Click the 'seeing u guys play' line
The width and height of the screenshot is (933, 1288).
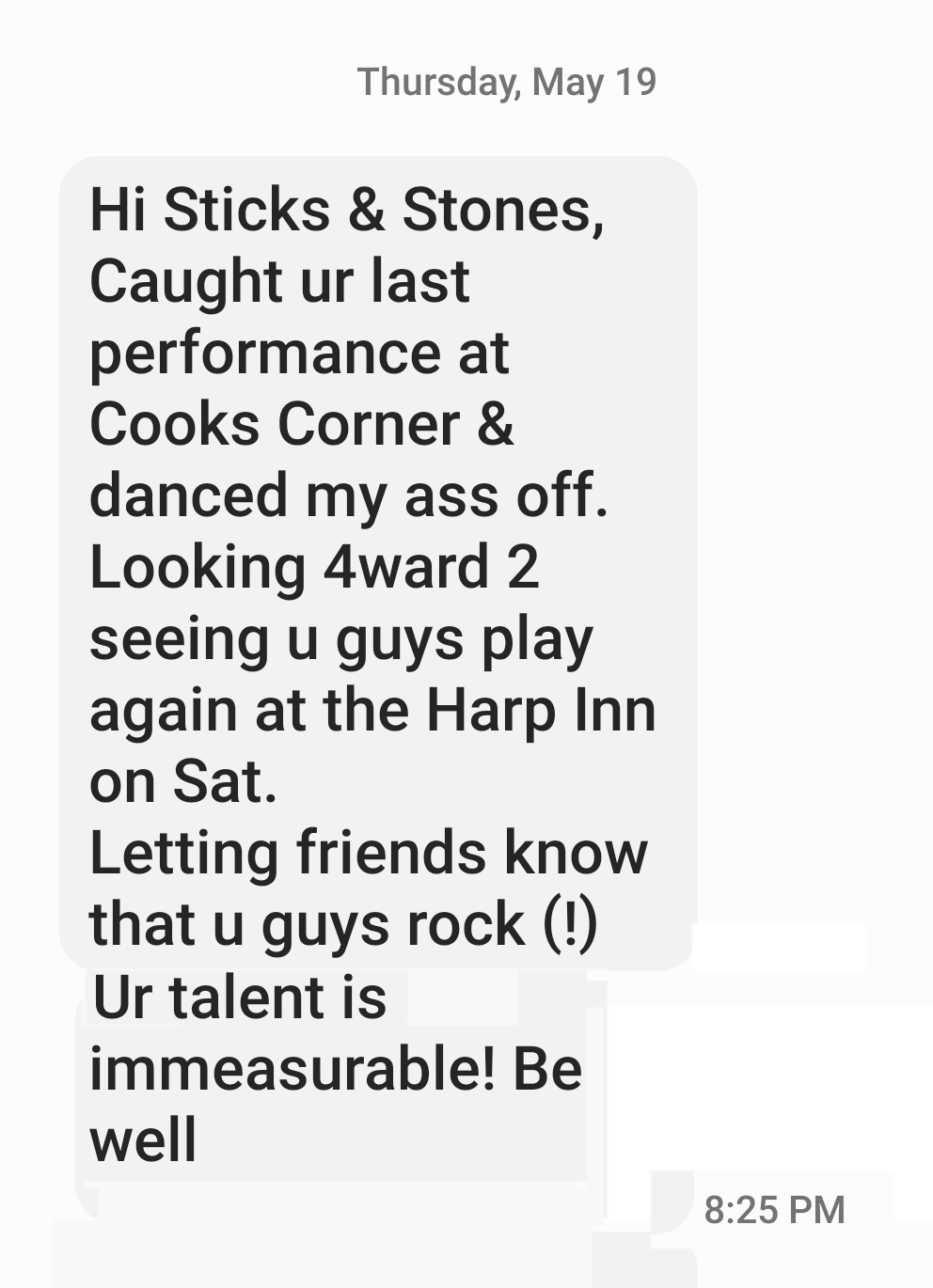[x=341, y=640]
